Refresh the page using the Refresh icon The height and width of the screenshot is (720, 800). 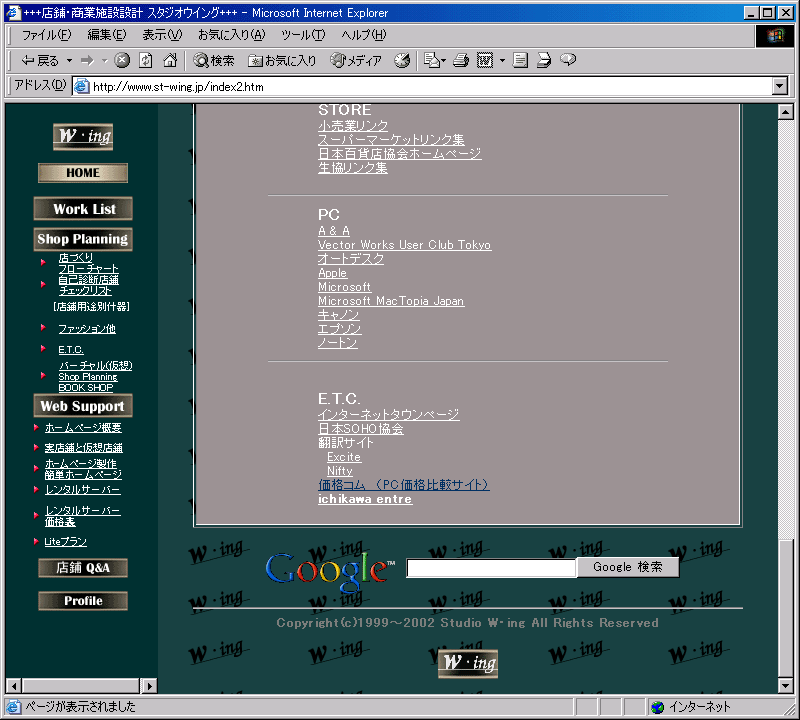pos(146,60)
